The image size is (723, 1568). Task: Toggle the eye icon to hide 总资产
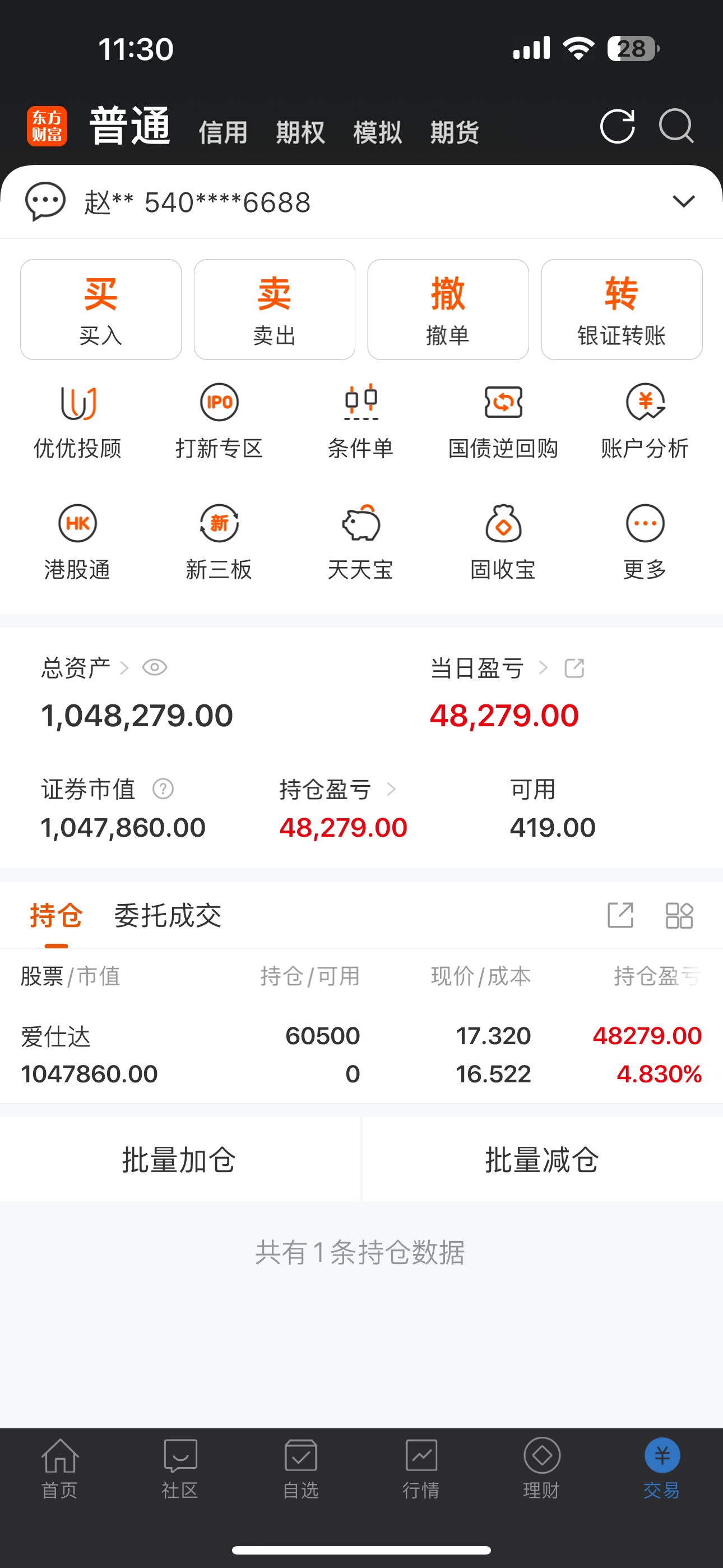pos(155,668)
